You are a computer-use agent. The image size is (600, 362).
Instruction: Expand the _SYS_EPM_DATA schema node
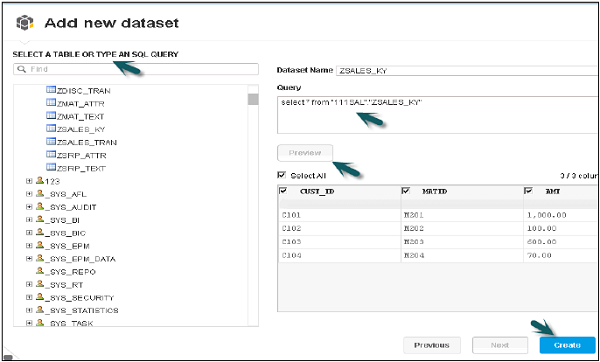[29, 259]
